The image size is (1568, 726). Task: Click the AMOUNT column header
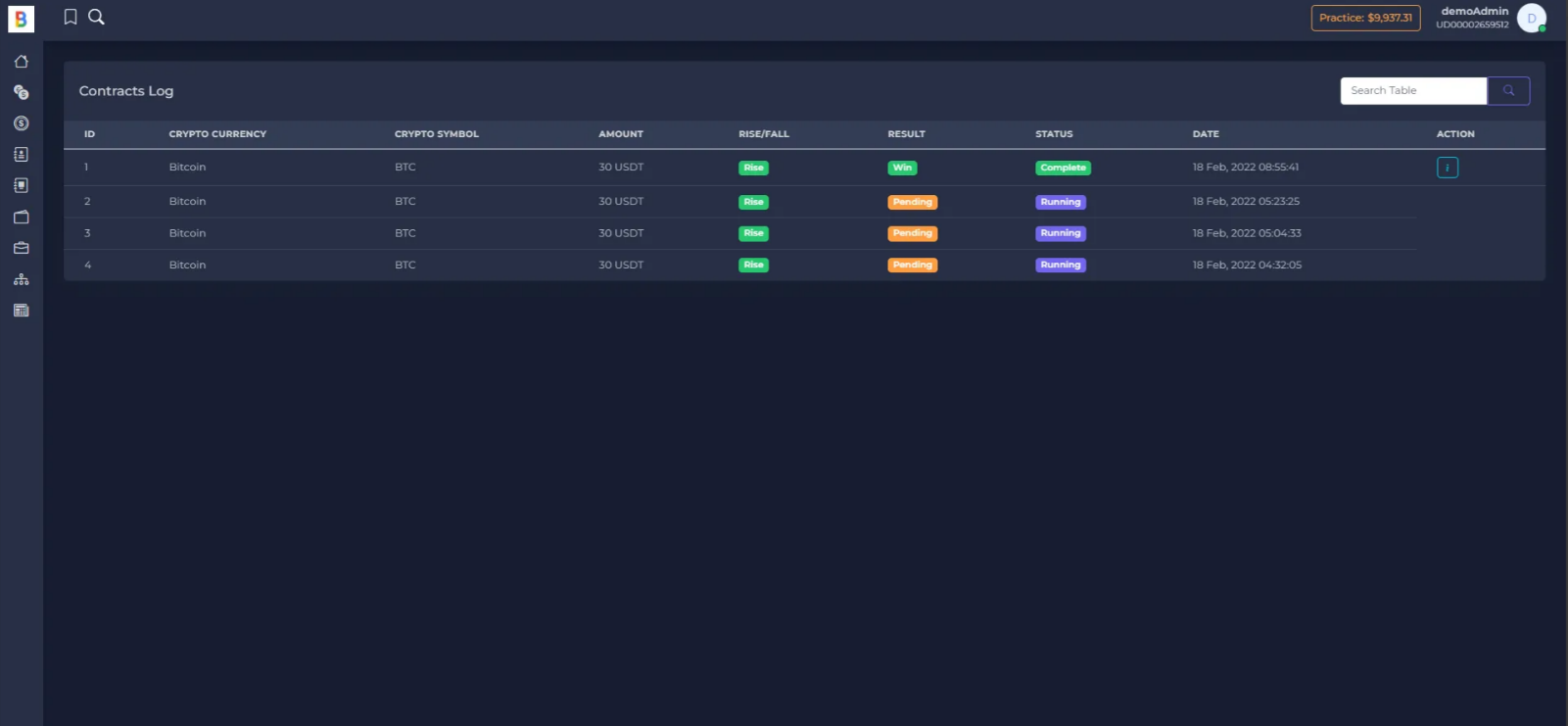pos(621,134)
